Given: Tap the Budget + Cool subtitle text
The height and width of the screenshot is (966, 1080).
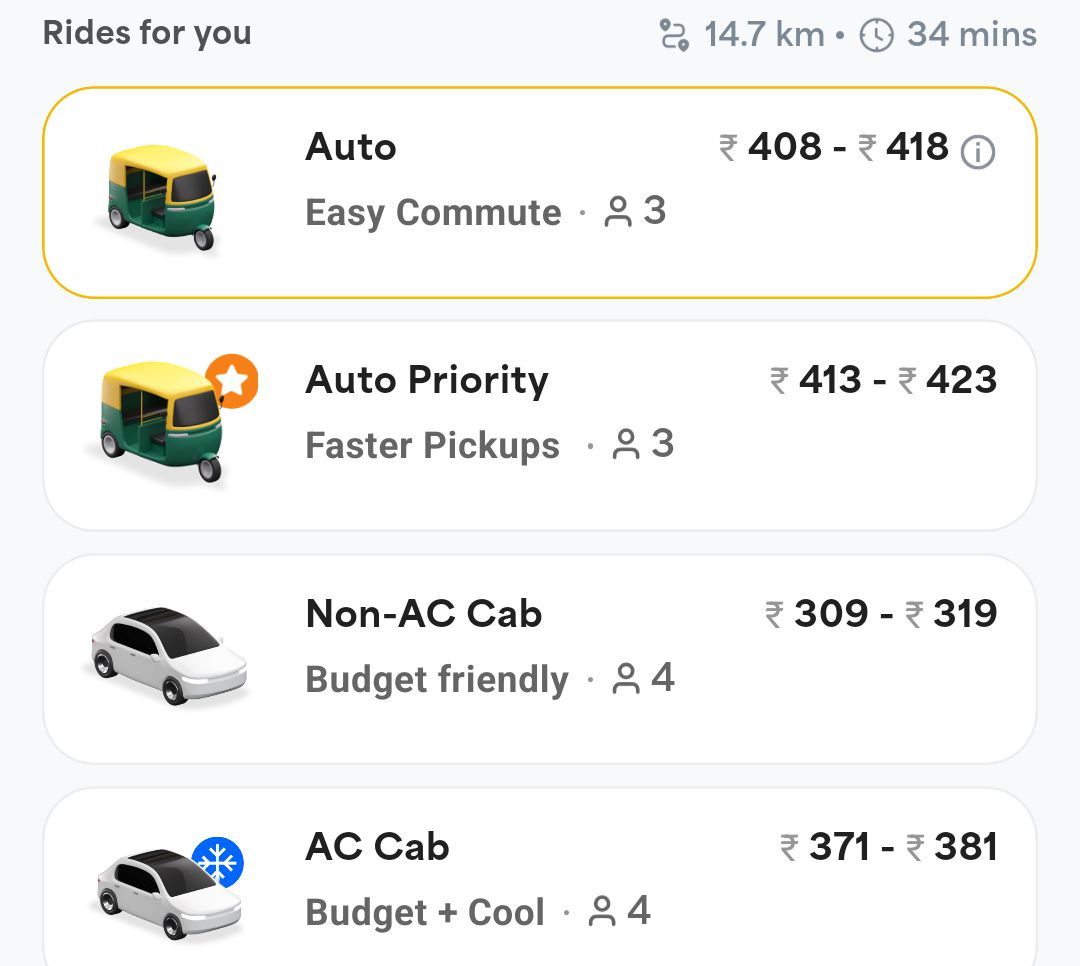Looking at the screenshot, I should 425,912.
